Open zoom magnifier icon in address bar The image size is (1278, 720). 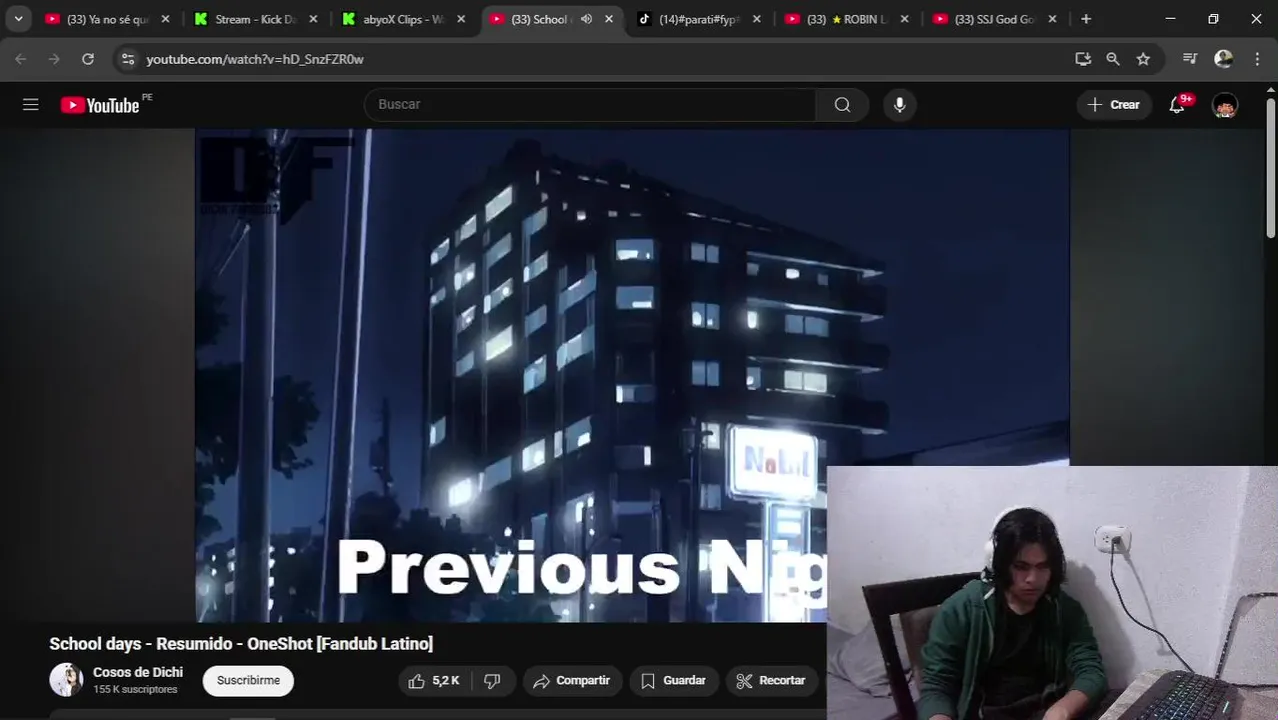coord(1113,59)
